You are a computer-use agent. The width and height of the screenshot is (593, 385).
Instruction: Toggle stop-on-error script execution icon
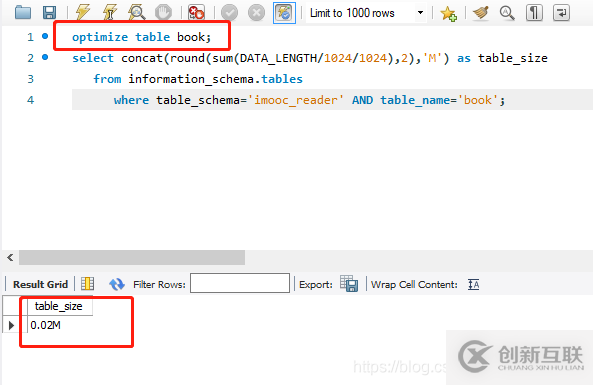click(196, 12)
